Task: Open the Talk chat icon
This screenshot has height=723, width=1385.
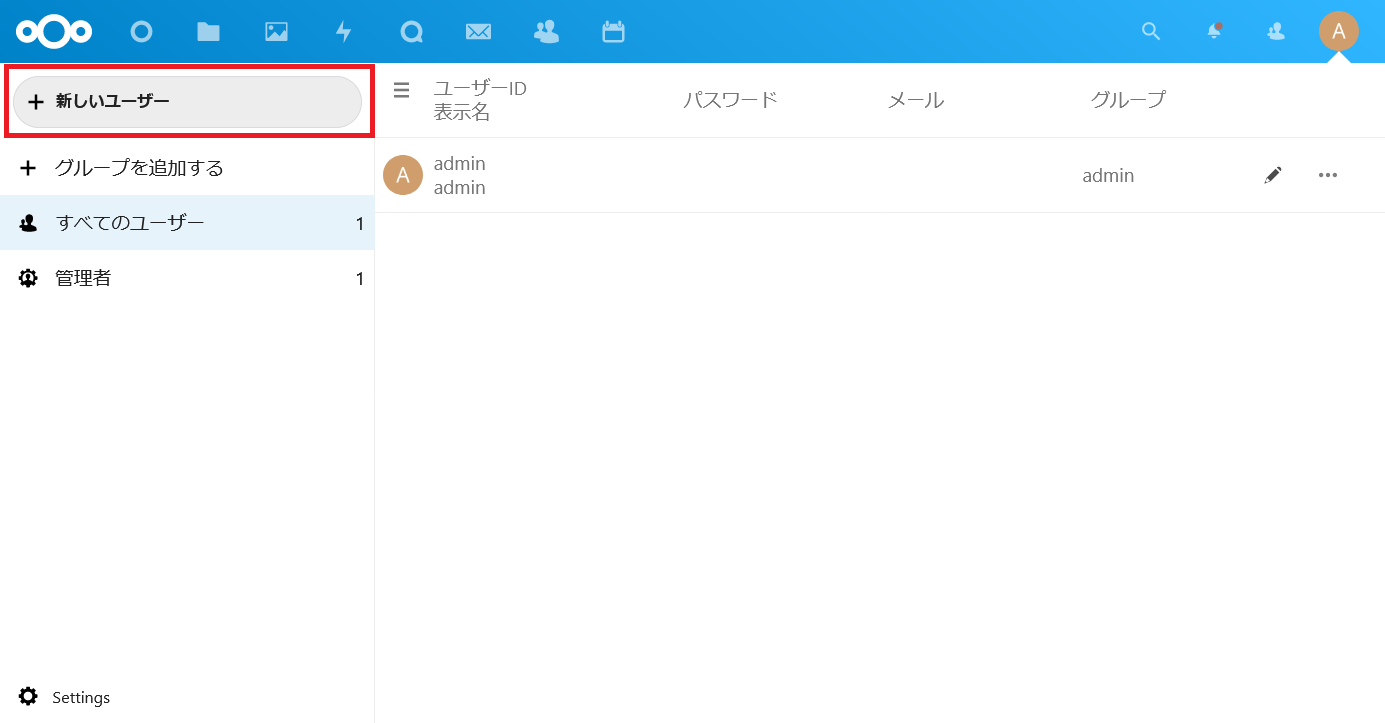Action: [x=411, y=32]
